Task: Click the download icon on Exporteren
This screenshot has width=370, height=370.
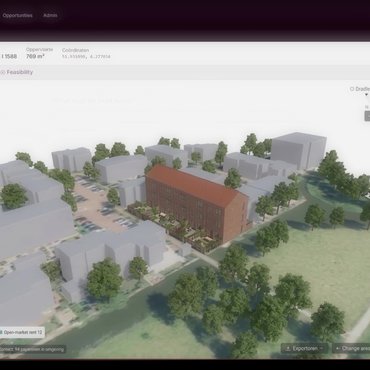Action: 288,349
